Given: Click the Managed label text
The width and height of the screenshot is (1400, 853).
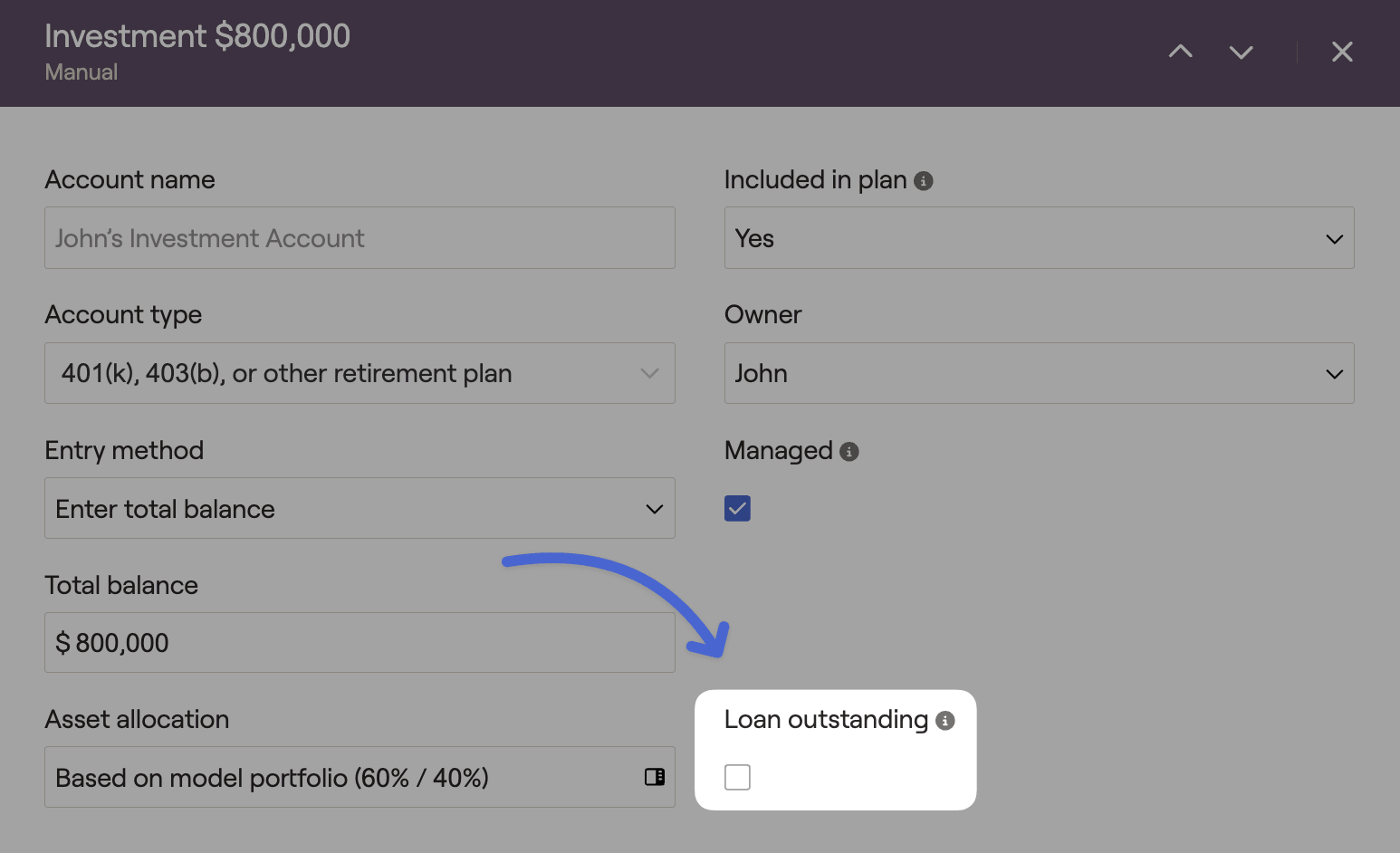Looking at the screenshot, I should [778, 451].
